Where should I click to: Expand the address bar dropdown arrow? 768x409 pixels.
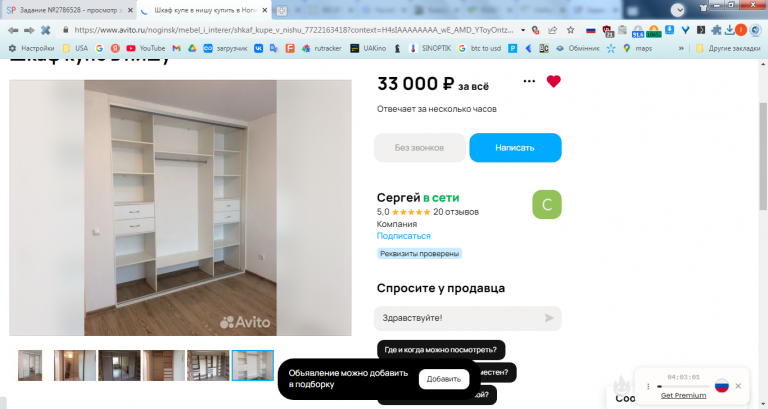(x=523, y=30)
